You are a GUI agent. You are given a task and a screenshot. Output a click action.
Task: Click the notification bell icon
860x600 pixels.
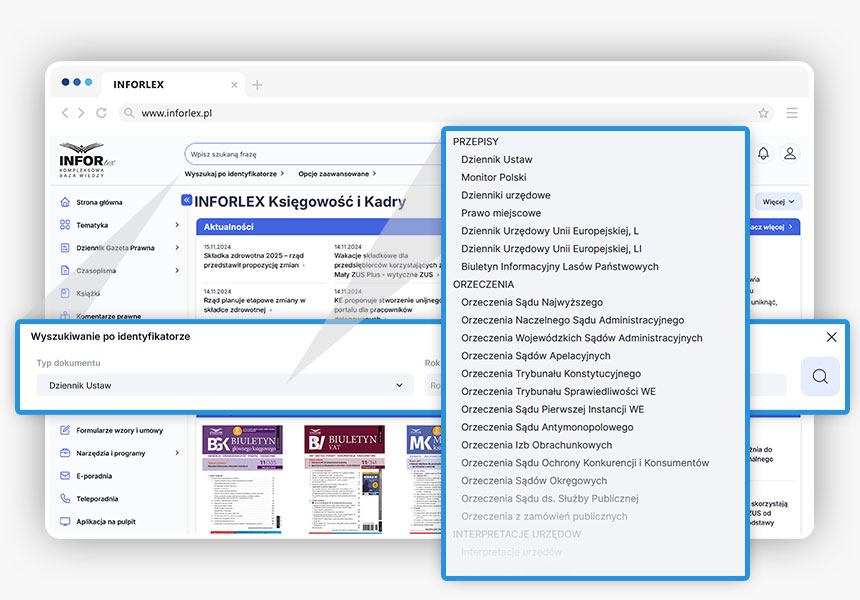pos(763,153)
